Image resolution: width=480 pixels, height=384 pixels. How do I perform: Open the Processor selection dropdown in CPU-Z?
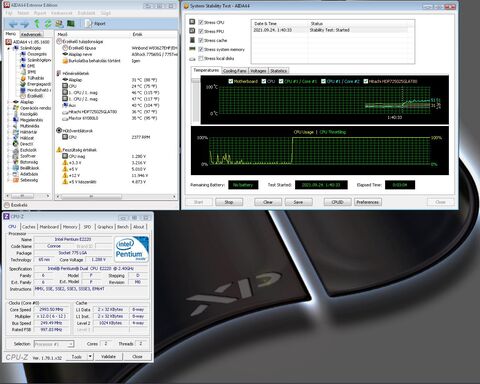54,344
